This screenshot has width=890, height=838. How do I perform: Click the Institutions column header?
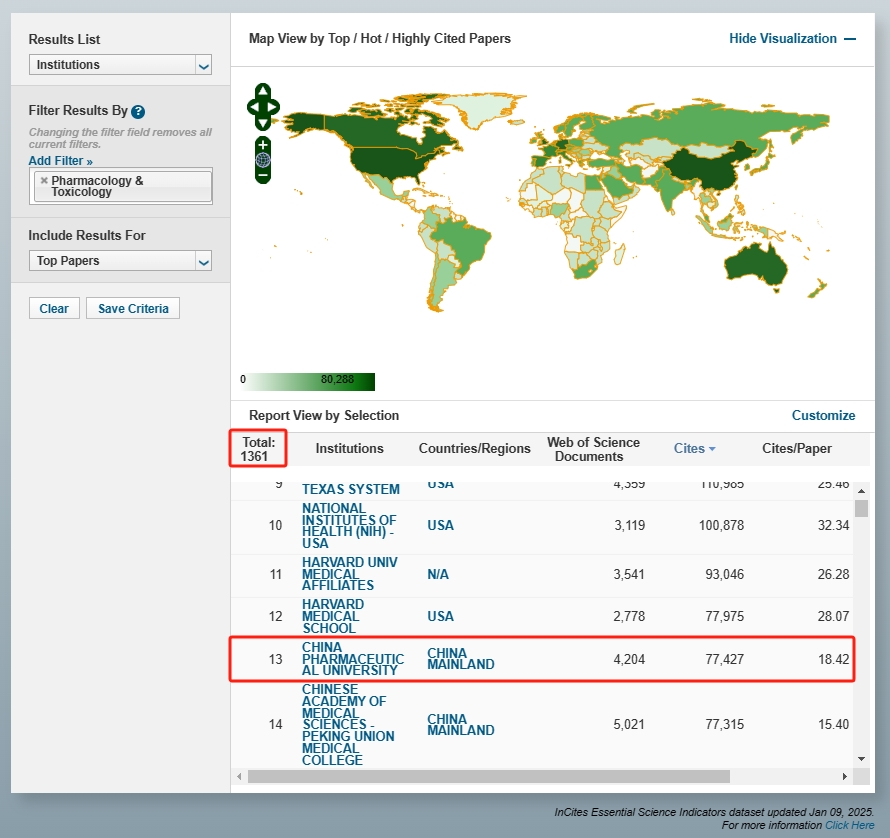[x=349, y=449]
